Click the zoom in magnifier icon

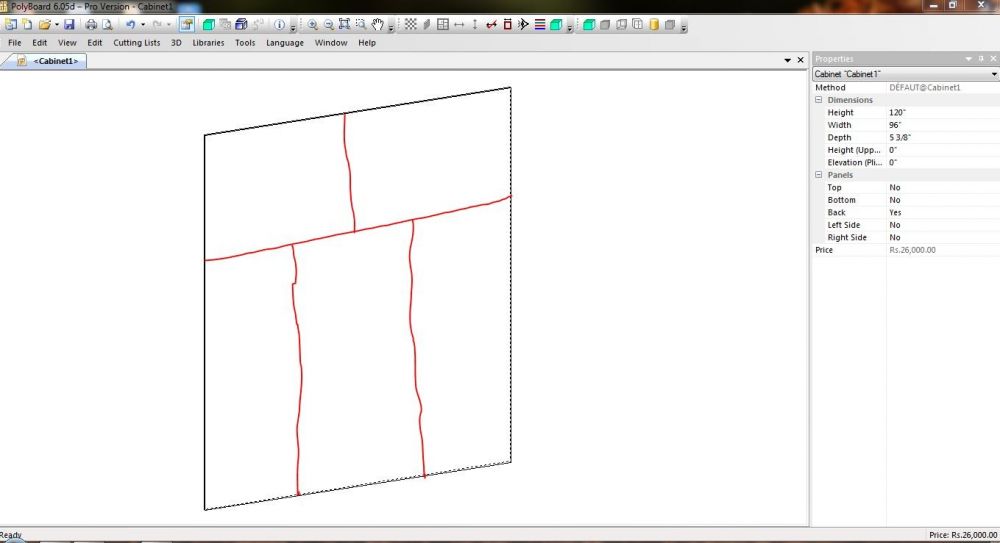click(x=312, y=24)
